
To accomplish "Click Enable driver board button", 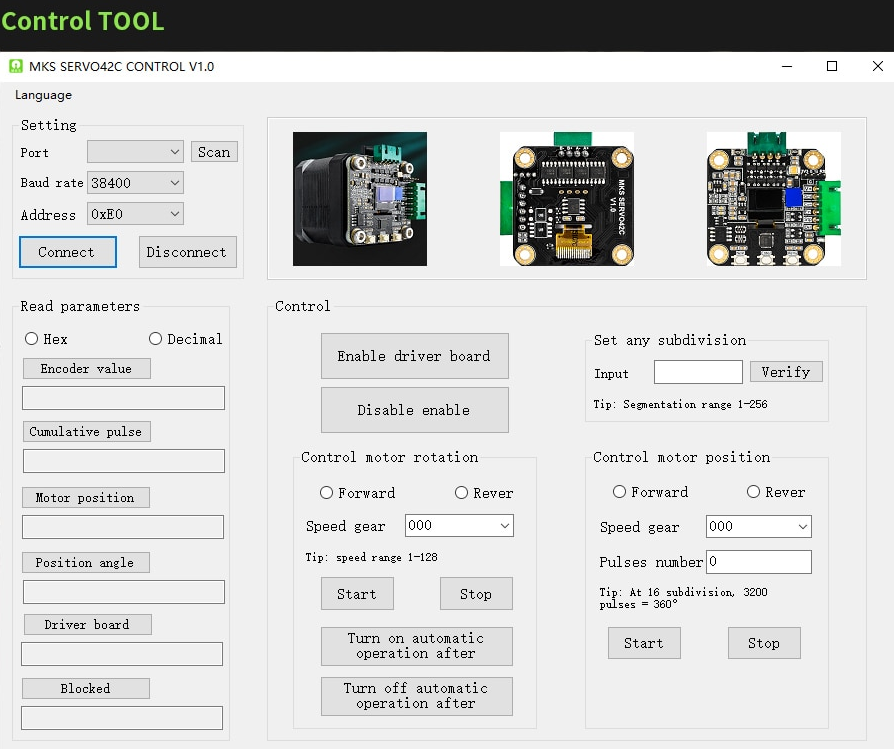I will point(414,356).
